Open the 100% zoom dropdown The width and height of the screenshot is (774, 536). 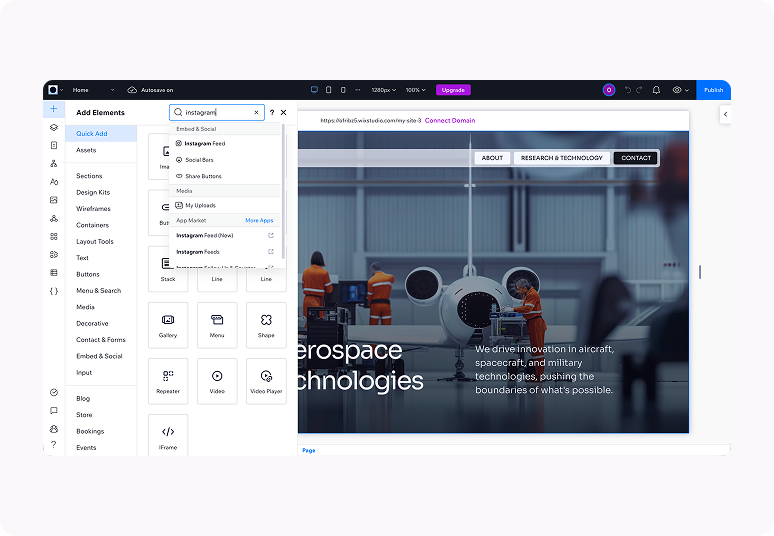[x=415, y=90]
